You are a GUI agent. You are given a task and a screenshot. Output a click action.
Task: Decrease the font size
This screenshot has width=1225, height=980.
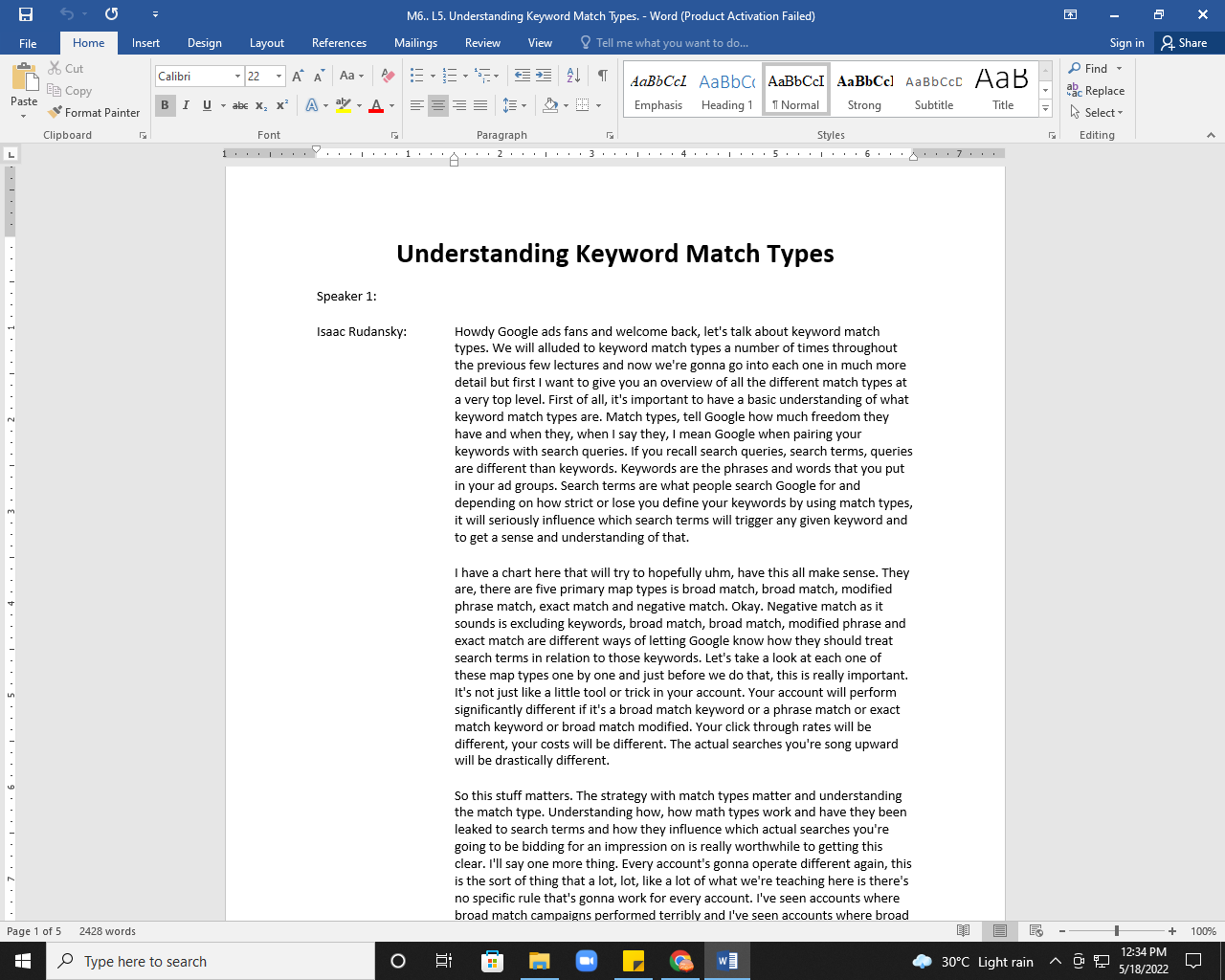(x=319, y=77)
